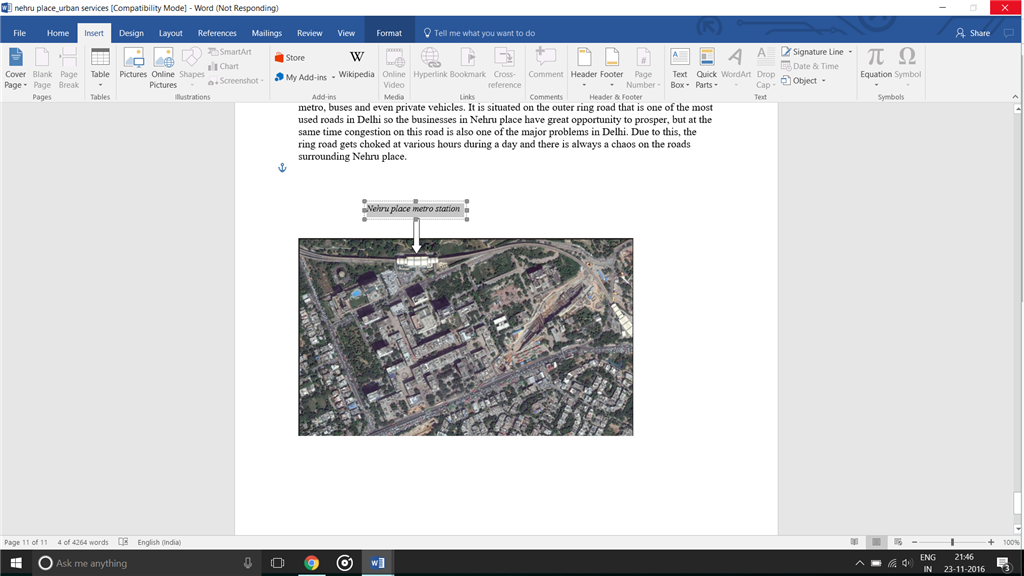The width and height of the screenshot is (1024, 576).
Task: Expand the Signature Line dropdown arrow
Action: pyautogui.click(x=850, y=52)
